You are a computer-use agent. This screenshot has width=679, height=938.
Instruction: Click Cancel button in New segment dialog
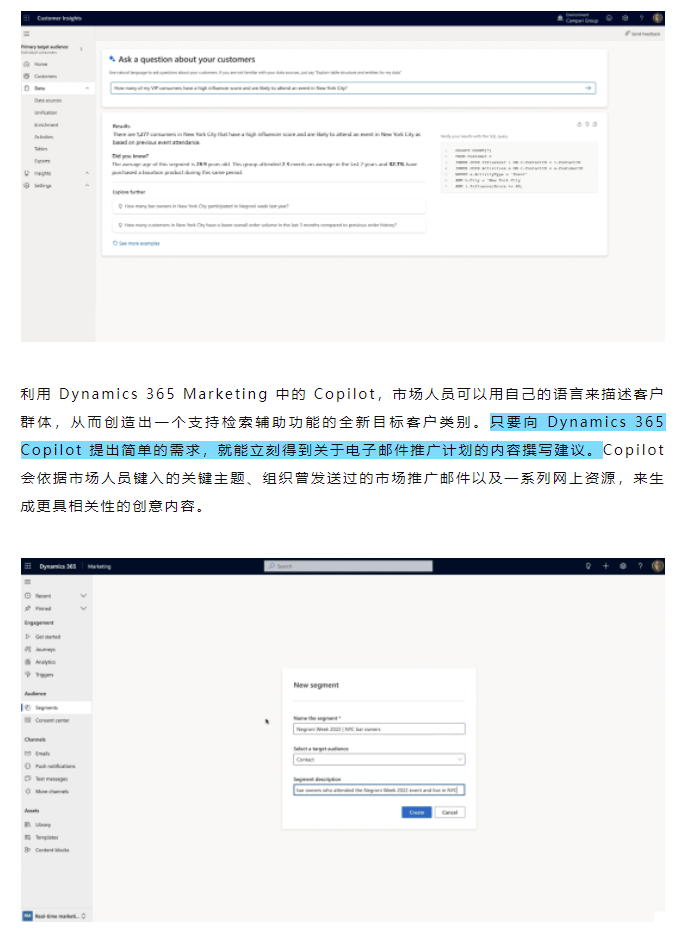[450, 812]
